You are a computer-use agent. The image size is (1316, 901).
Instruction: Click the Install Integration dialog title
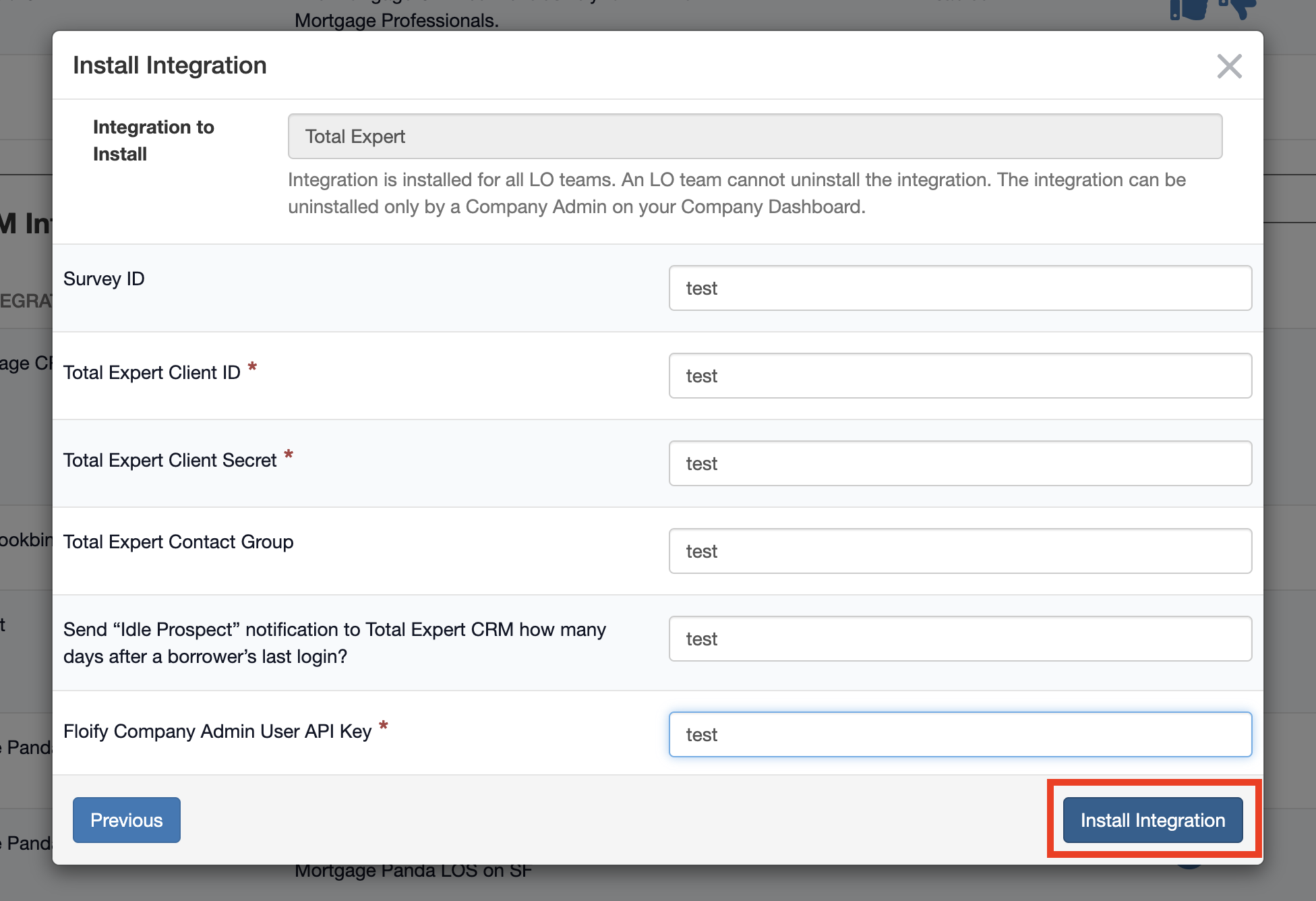coord(169,65)
